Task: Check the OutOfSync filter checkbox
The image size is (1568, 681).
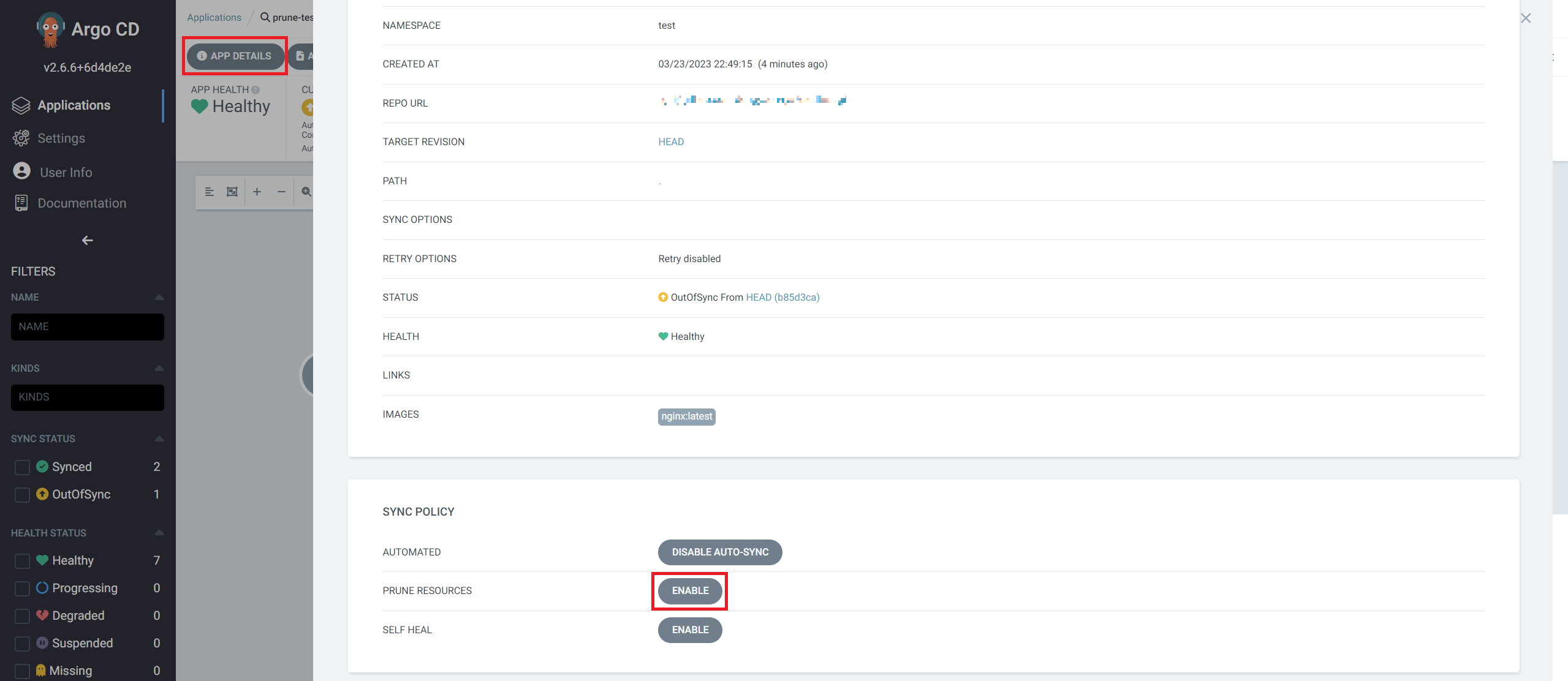Action: click(22, 495)
